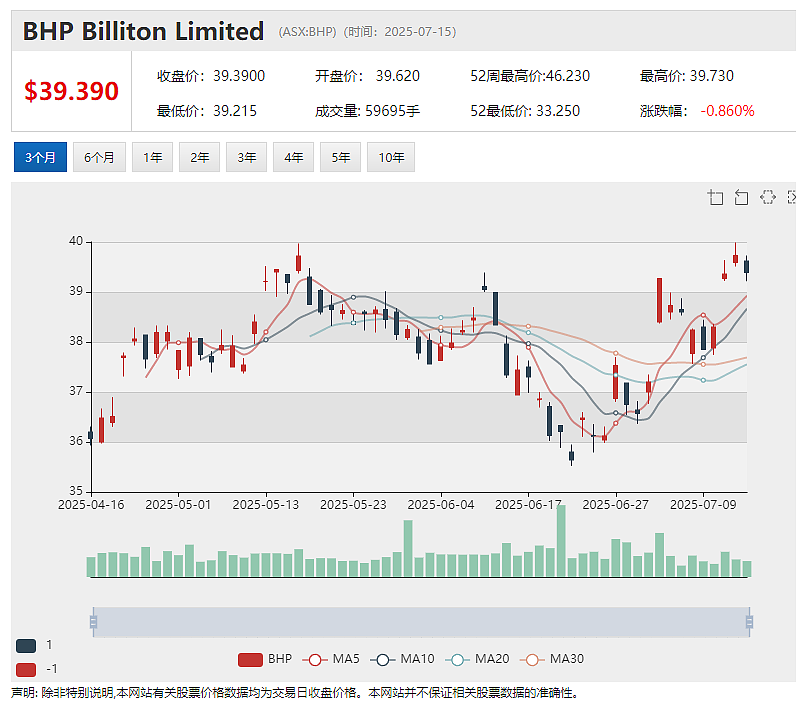
Task: Click the zoom reset (undo zoom) icon
Action: click(741, 197)
